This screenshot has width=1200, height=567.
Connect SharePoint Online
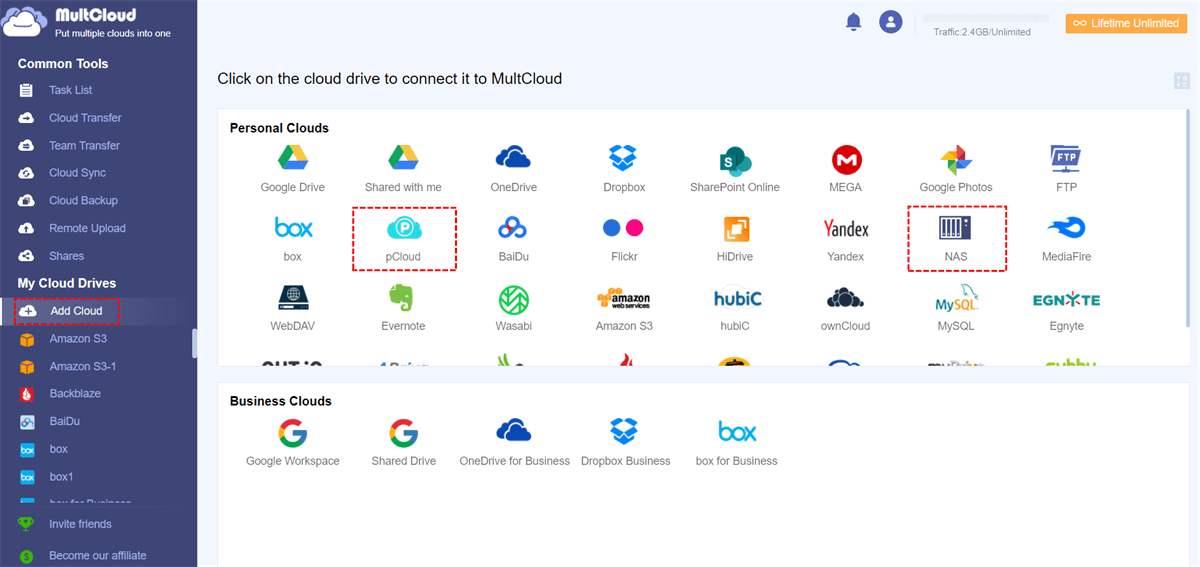tap(735, 168)
